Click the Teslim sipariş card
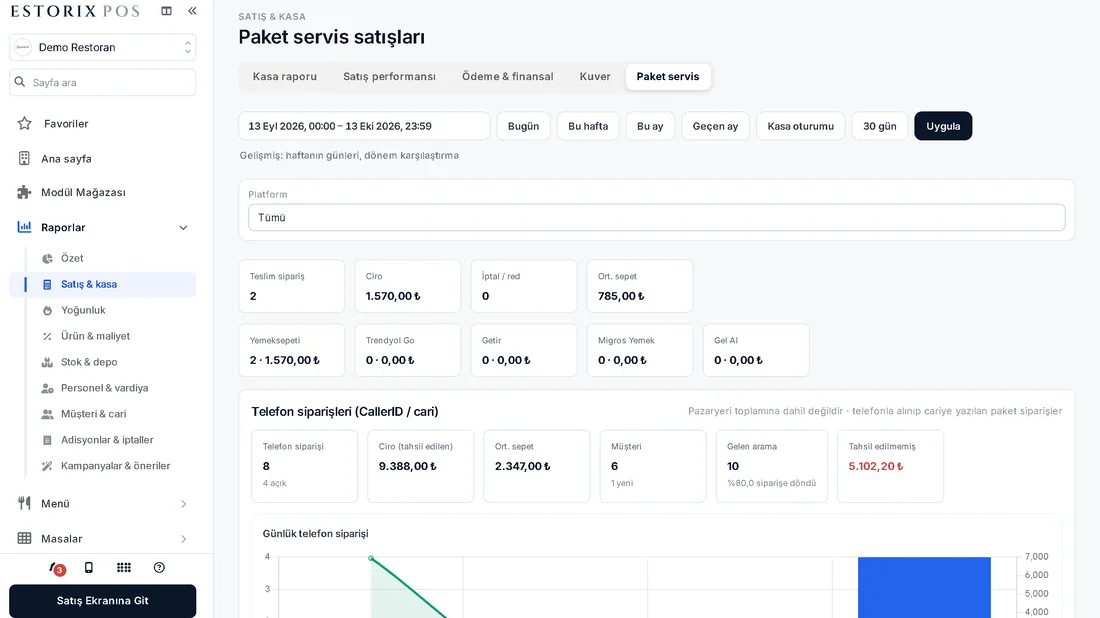Screen dimensions: 1100x618 [x=292, y=286]
